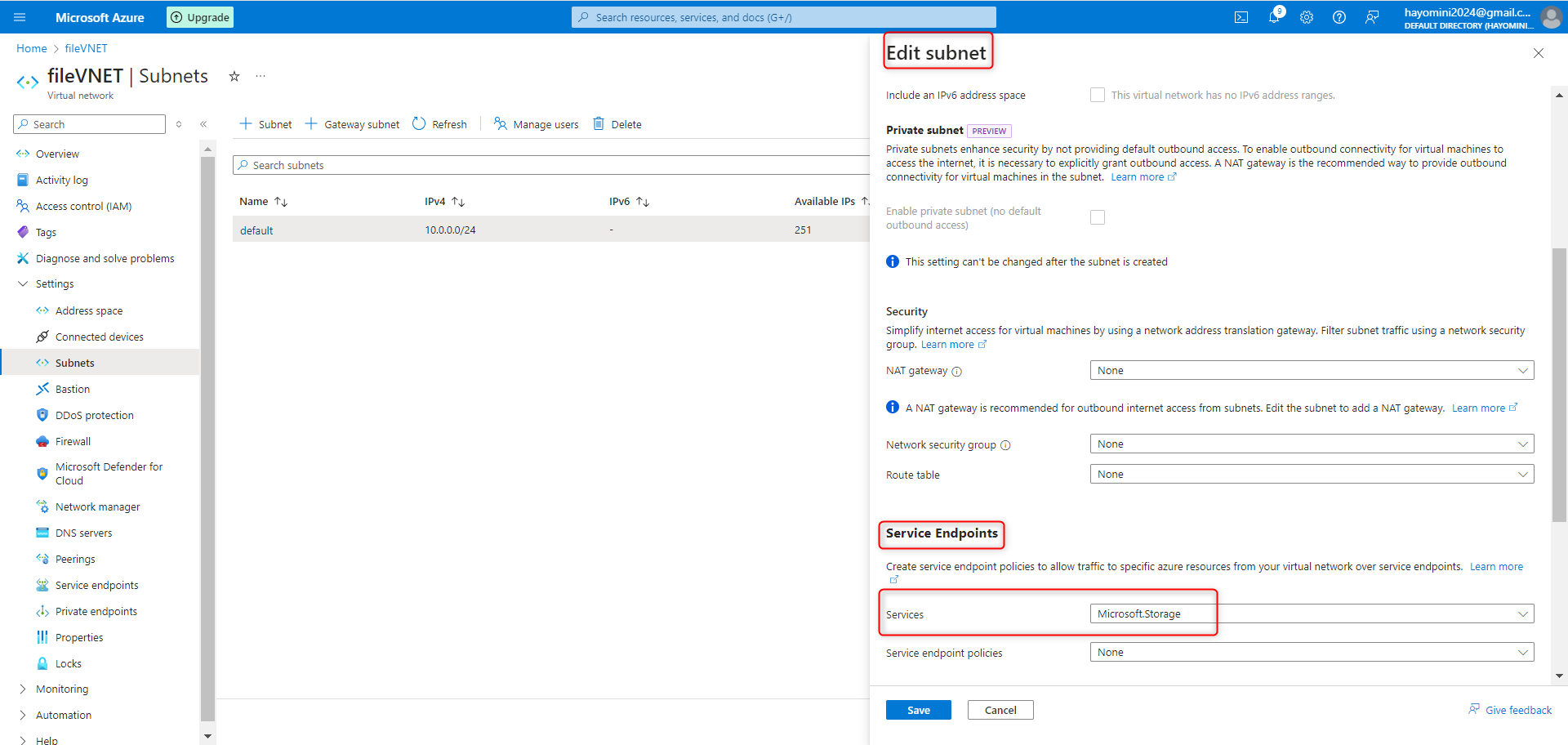The image size is (1568, 745).
Task: Open Overview in the sidebar
Action: [57, 154]
